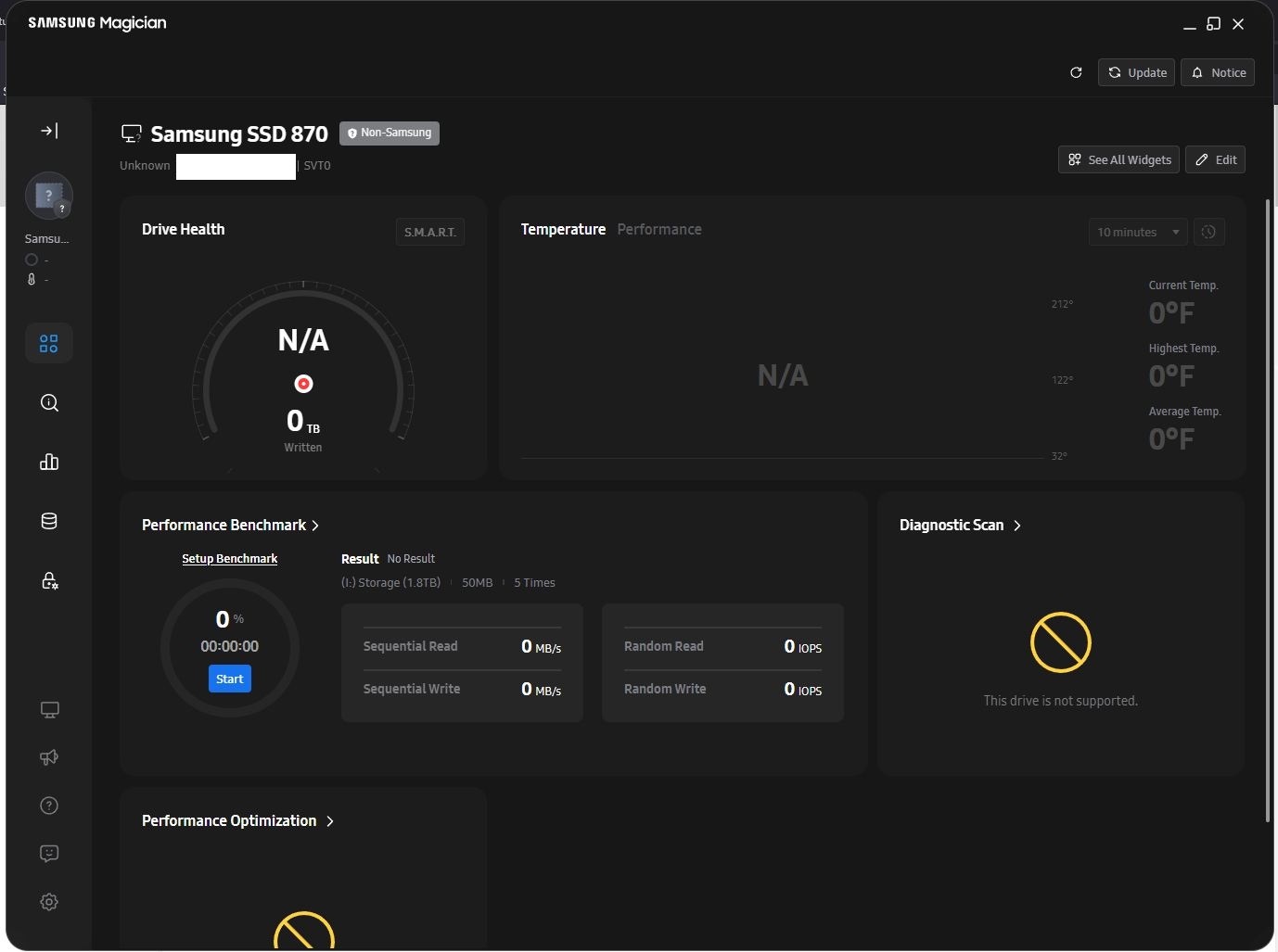This screenshot has height=952, width=1278.
Task: Open the 10 minutes time range dropdown
Action: pyautogui.click(x=1137, y=232)
